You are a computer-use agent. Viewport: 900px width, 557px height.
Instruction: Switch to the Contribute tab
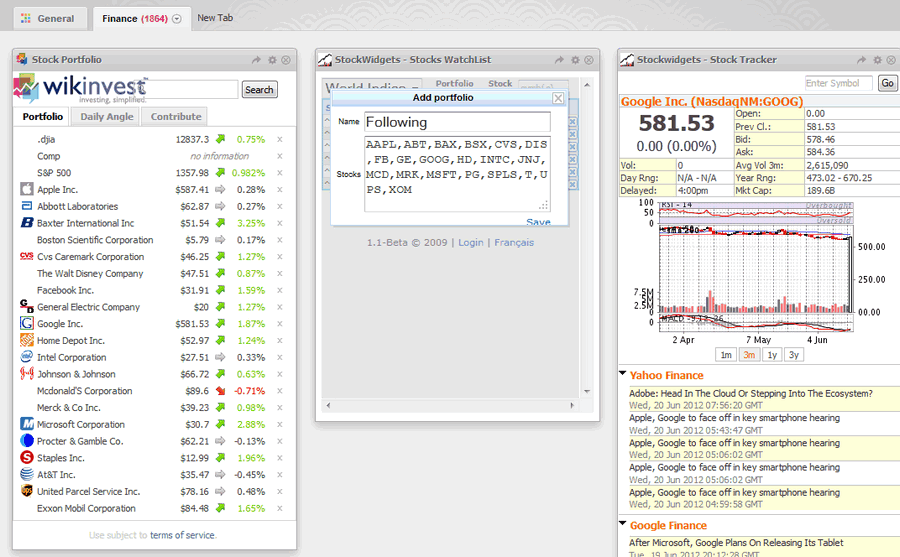176,117
